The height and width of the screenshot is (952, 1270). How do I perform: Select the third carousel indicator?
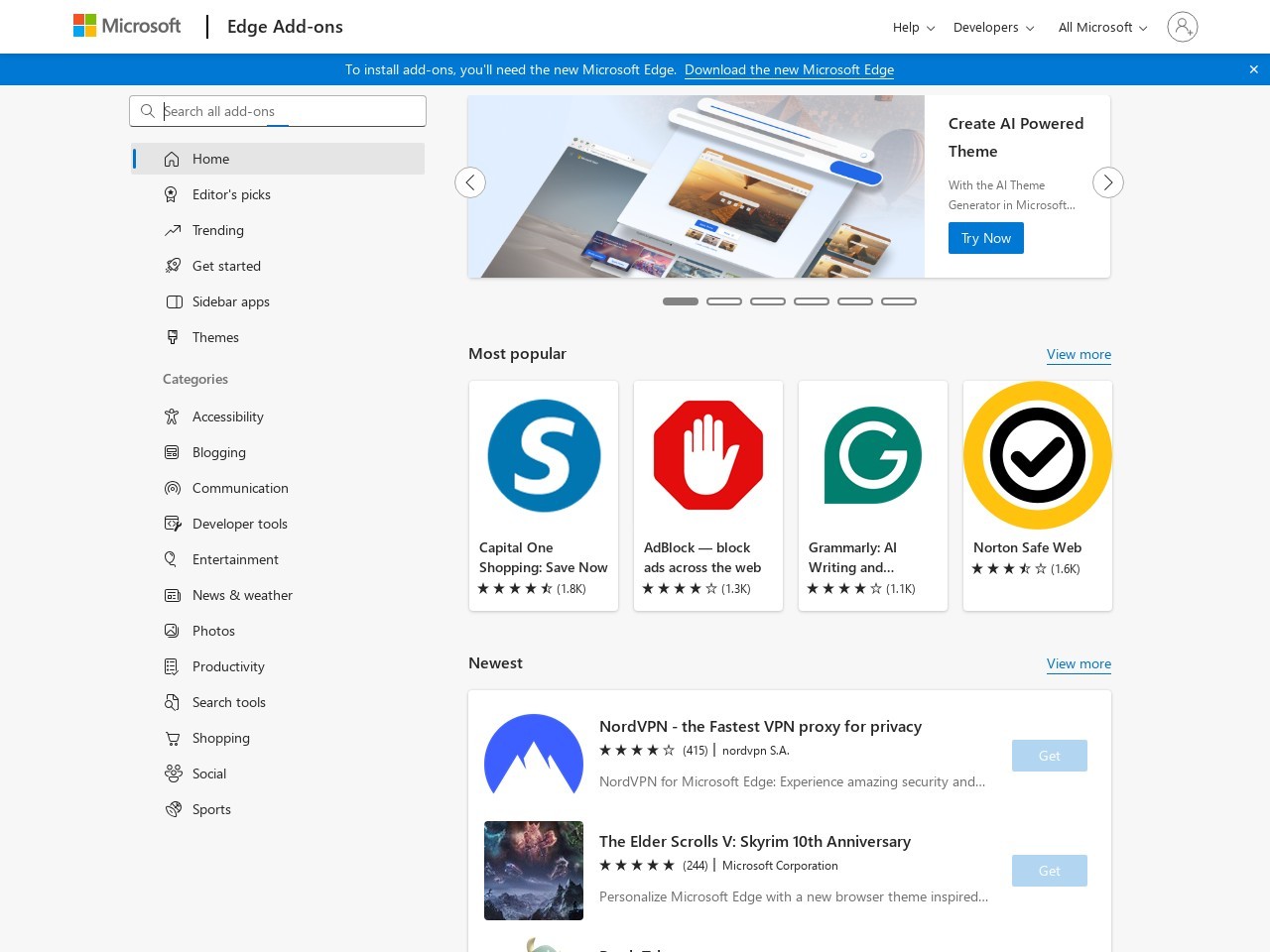[768, 301]
